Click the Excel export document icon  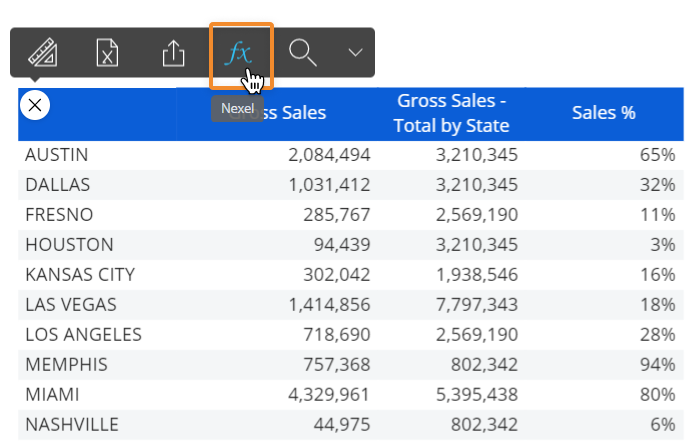tap(107, 53)
